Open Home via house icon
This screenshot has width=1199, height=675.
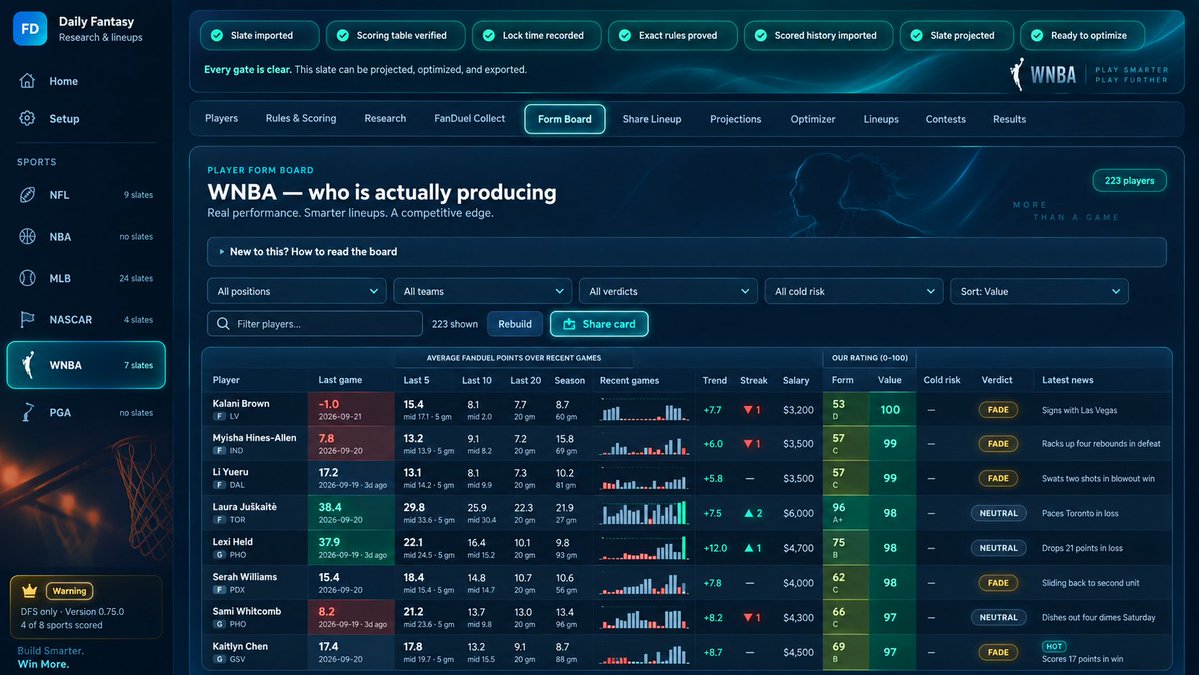coord(27,81)
